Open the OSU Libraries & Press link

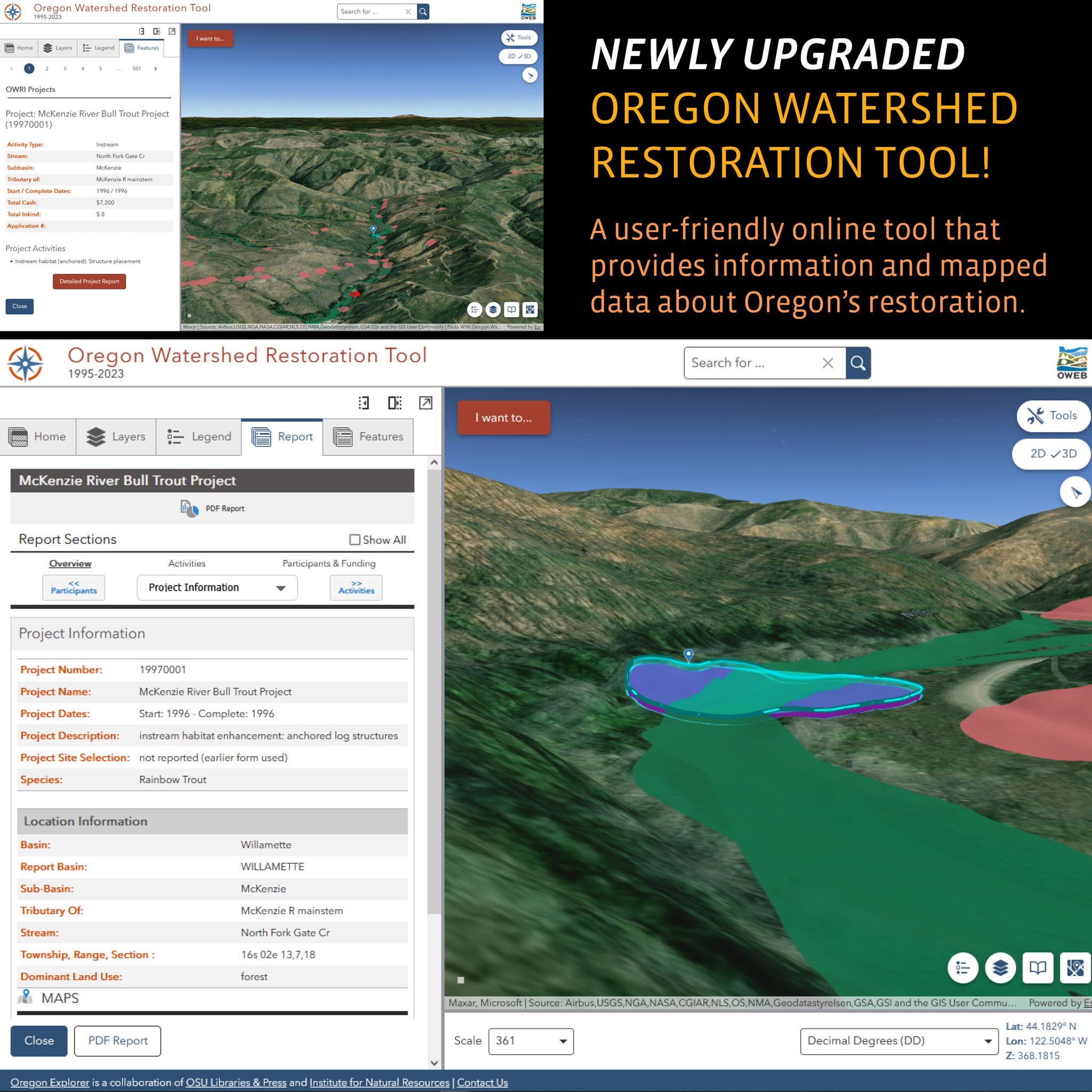pos(236,1082)
